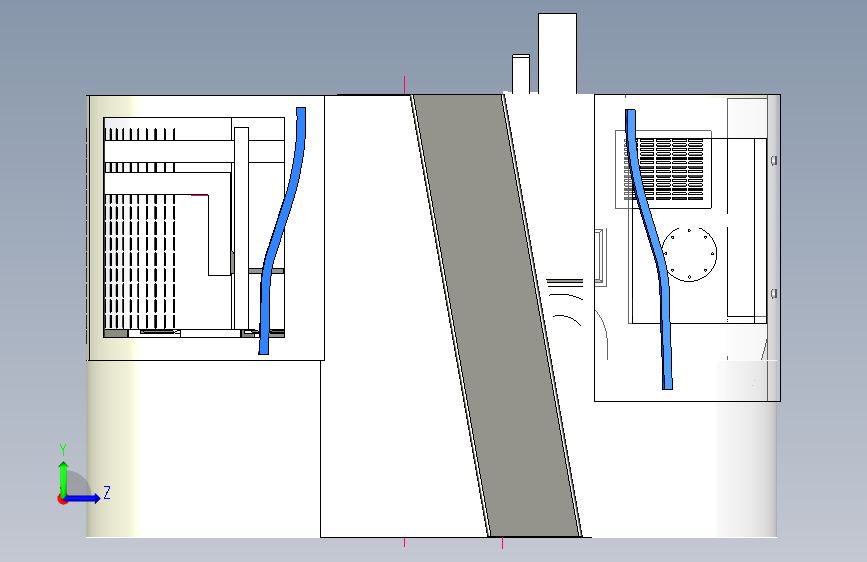The width and height of the screenshot is (867, 562).
Task: Select the tall rectangular stack on top
Action: tap(557, 54)
